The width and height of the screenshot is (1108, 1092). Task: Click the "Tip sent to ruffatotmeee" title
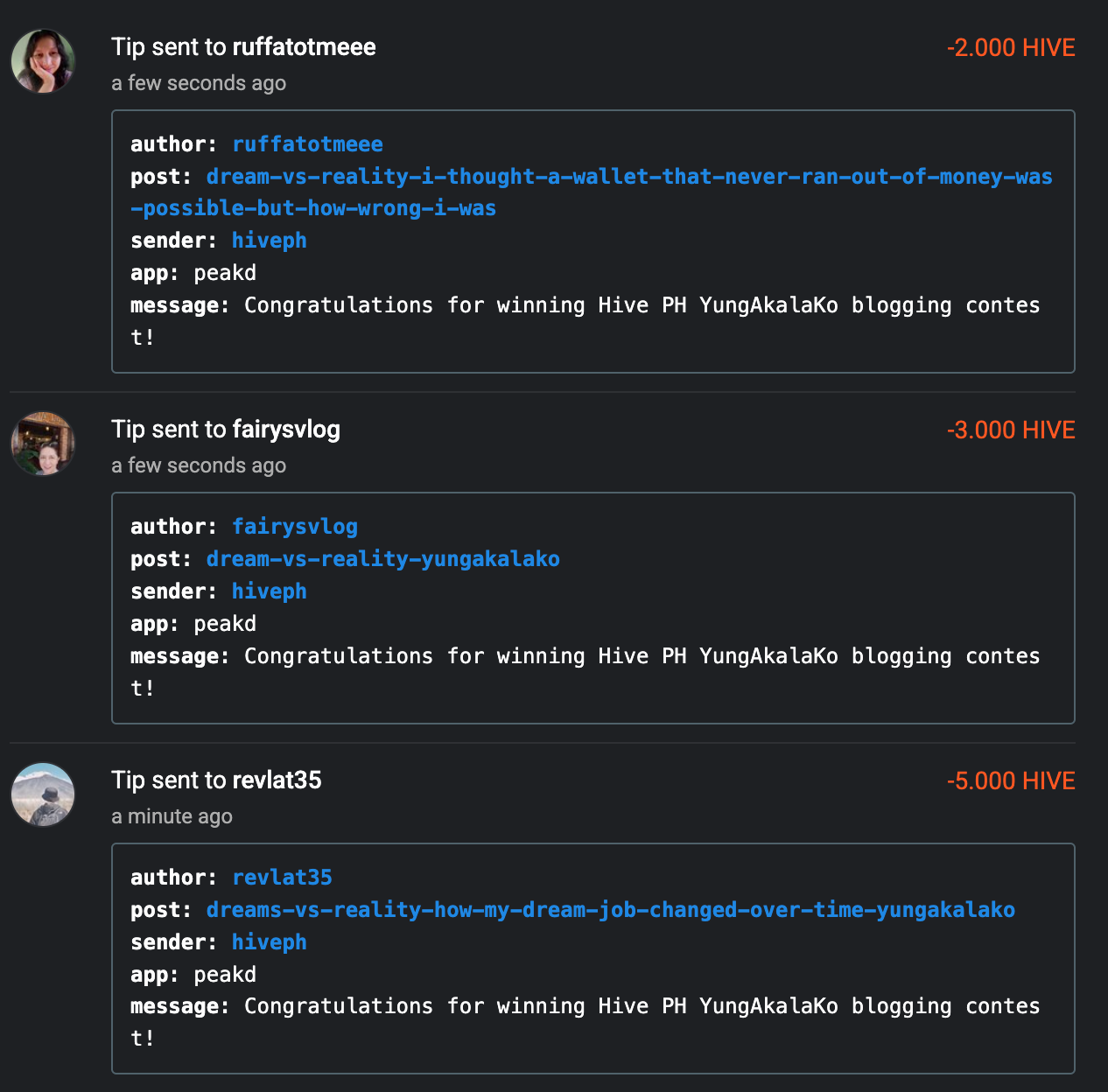click(243, 47)
